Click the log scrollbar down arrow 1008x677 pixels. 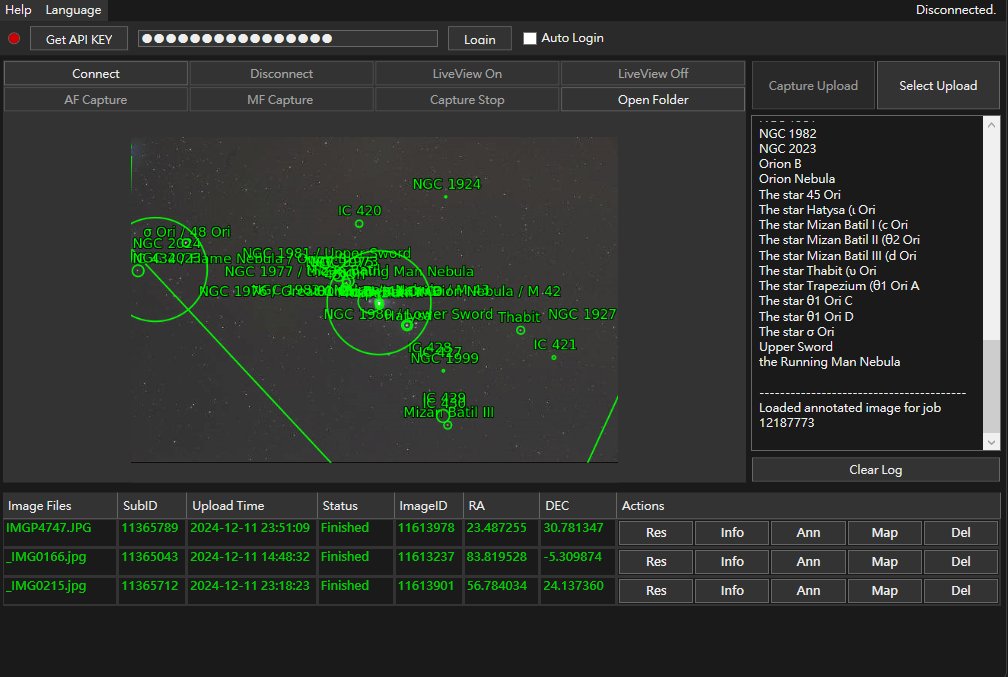pyautogui.click(x=991, y=442)
